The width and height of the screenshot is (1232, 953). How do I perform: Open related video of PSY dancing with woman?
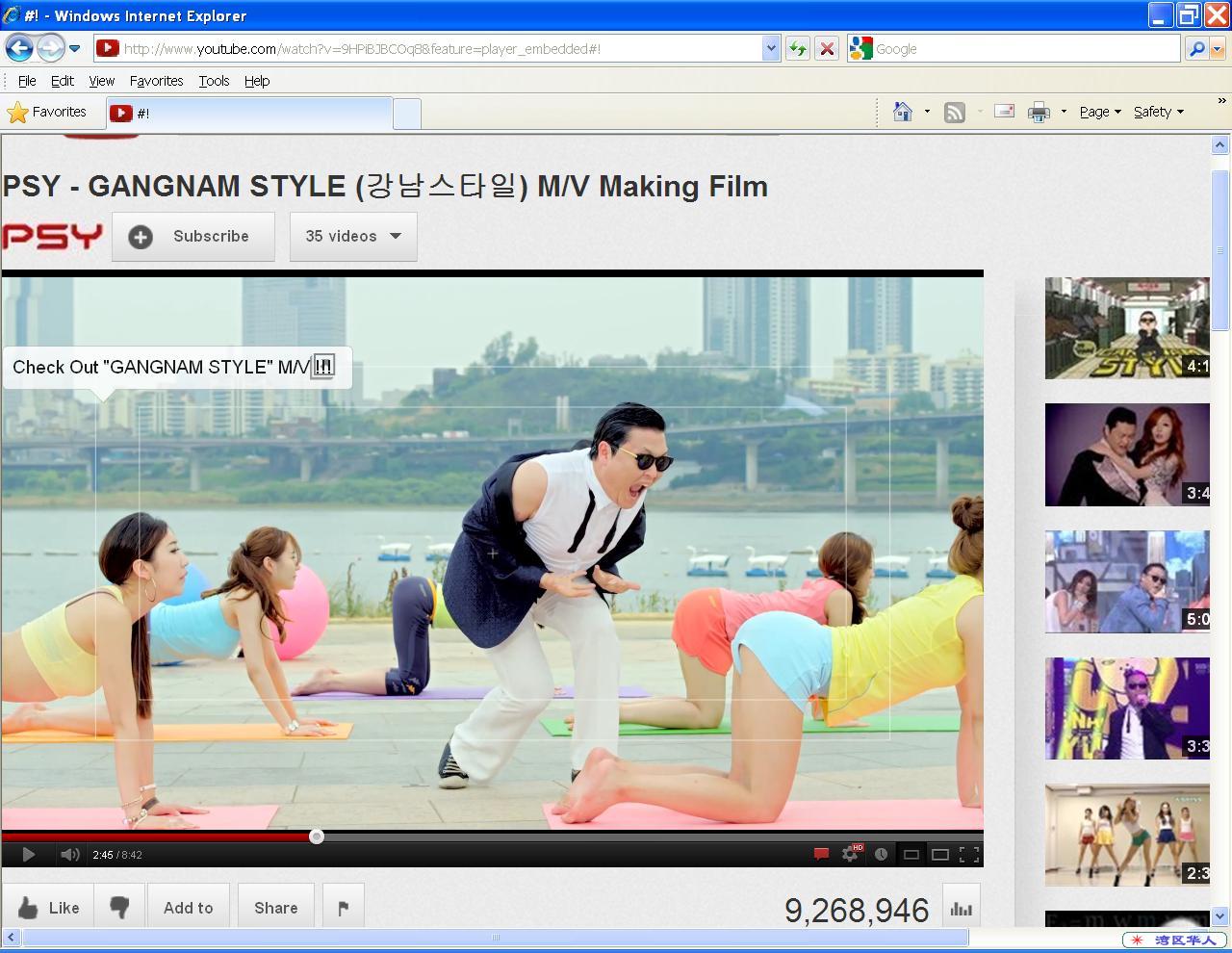click(1127, 454)
